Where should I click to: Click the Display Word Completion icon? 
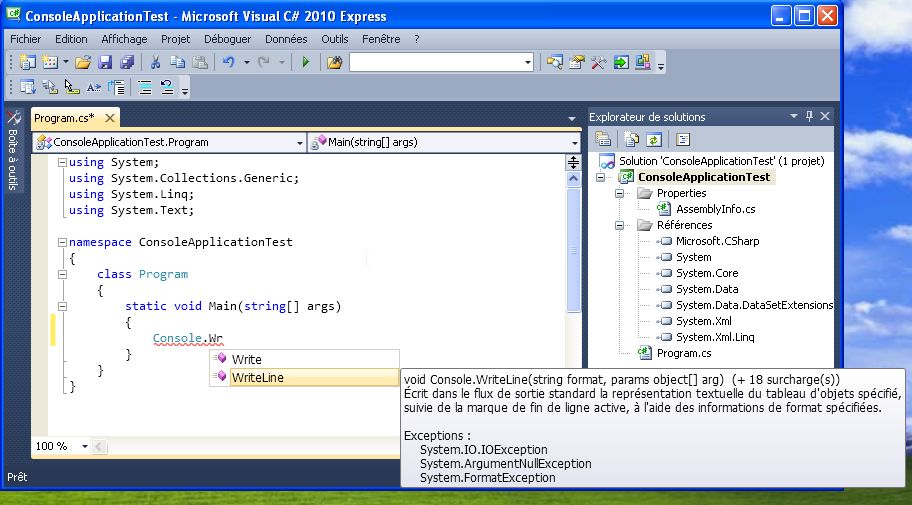(94, 87)
